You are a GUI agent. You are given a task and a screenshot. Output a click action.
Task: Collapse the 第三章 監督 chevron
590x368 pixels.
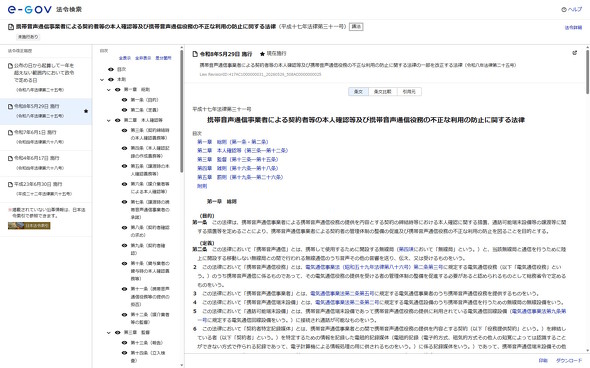[109, 333]
